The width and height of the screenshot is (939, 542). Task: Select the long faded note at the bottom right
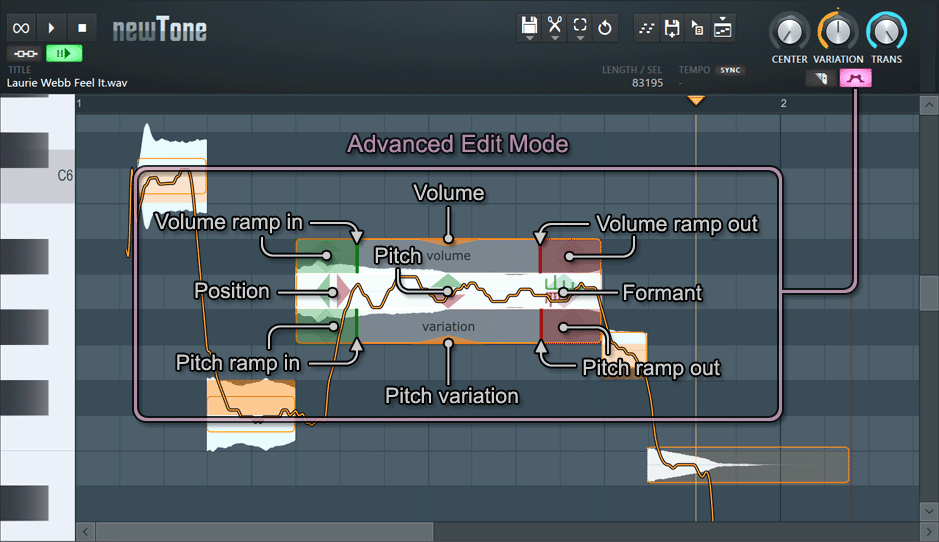pos(748,465)
